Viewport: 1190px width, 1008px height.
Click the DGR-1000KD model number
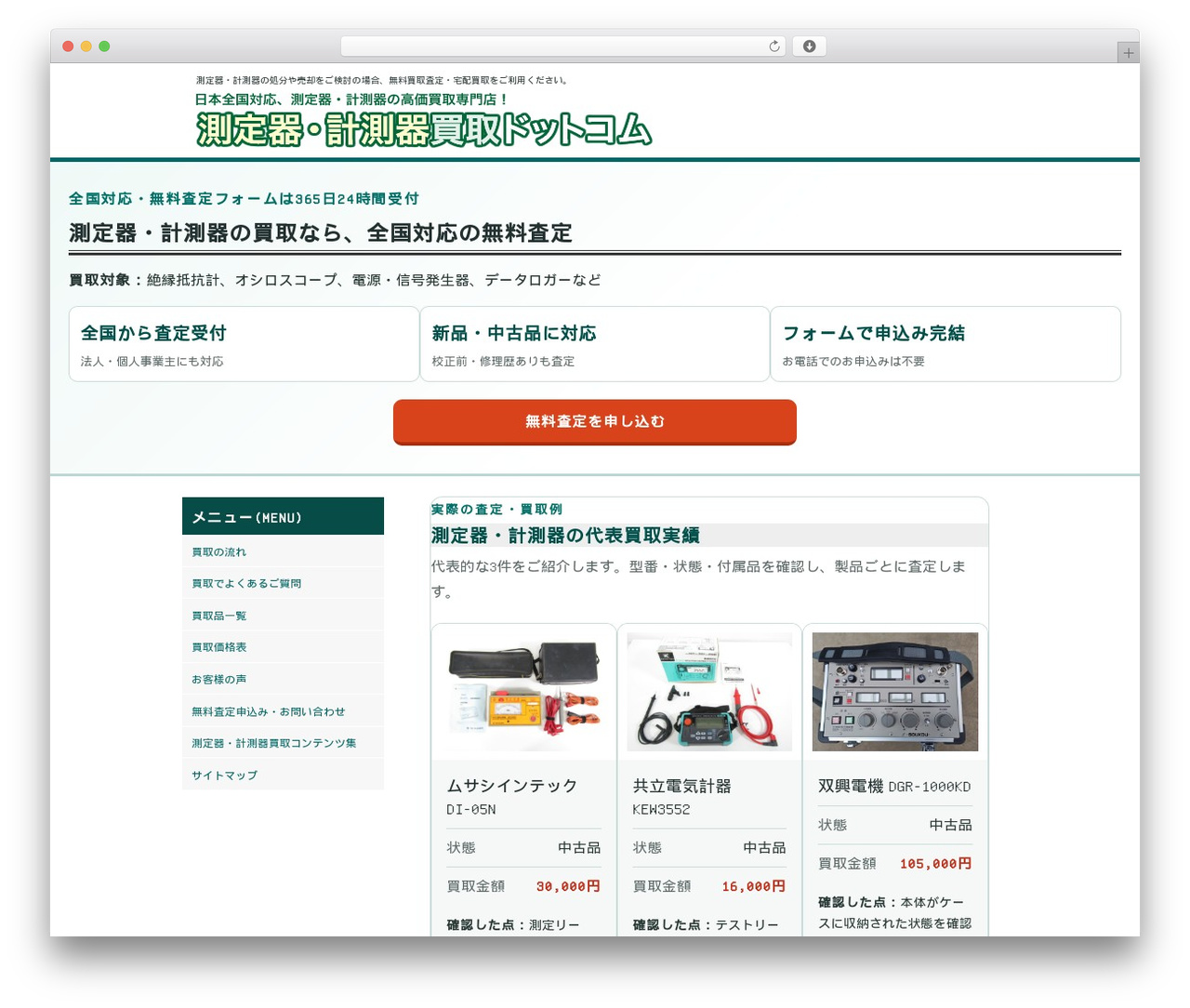coord(930,787)
